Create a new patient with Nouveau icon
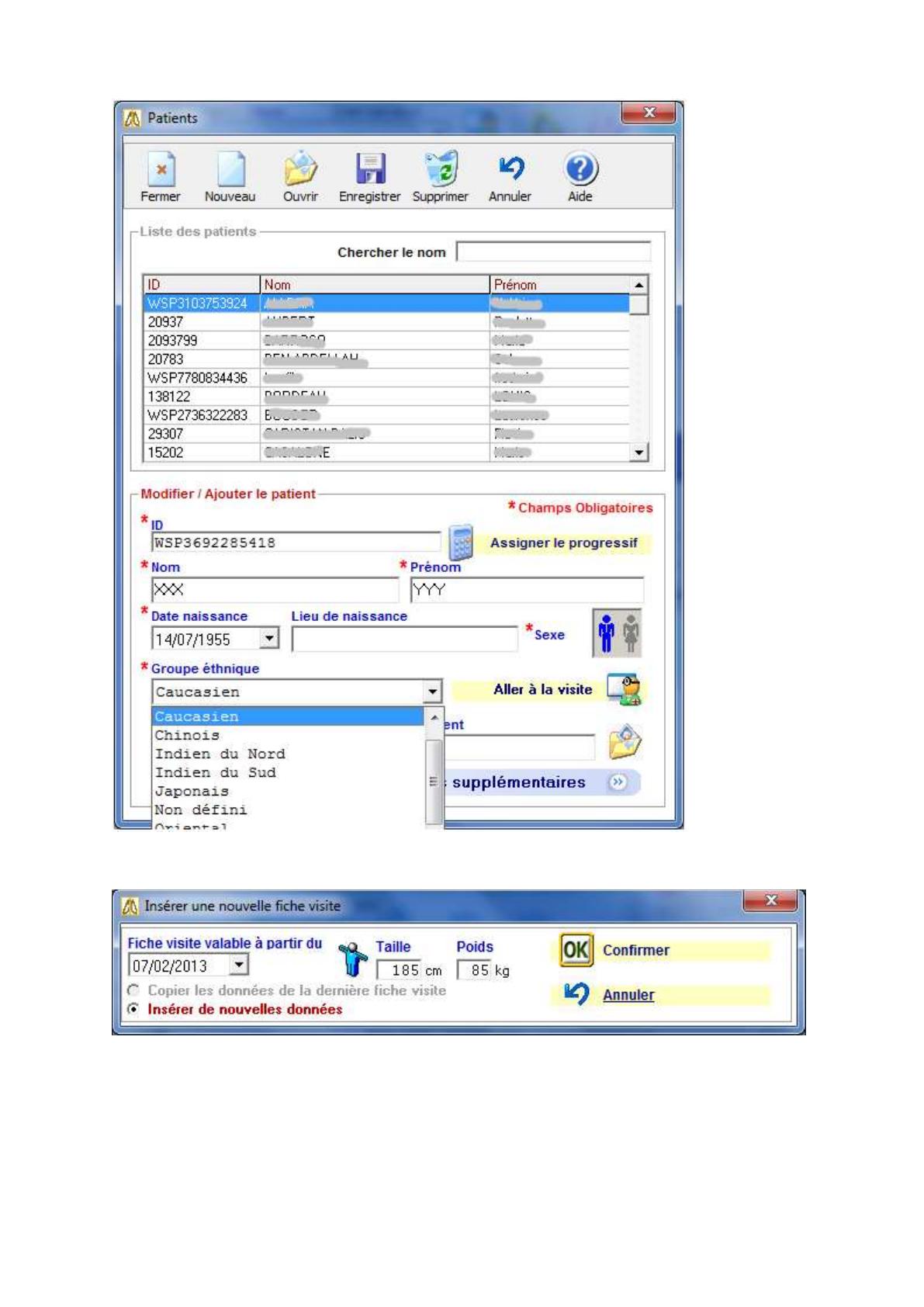The width and height of the screenshot is (924, 1307). coord(230,170)
